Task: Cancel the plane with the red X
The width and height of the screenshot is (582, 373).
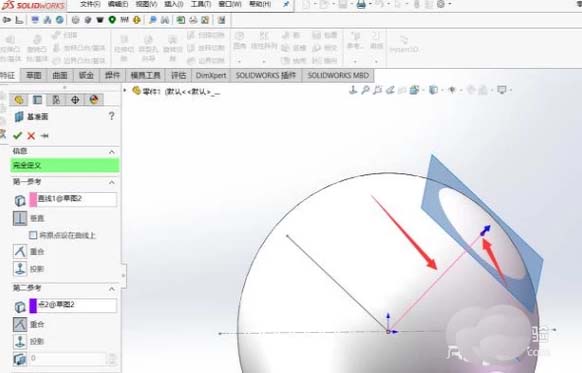Action: click(31, 136)
